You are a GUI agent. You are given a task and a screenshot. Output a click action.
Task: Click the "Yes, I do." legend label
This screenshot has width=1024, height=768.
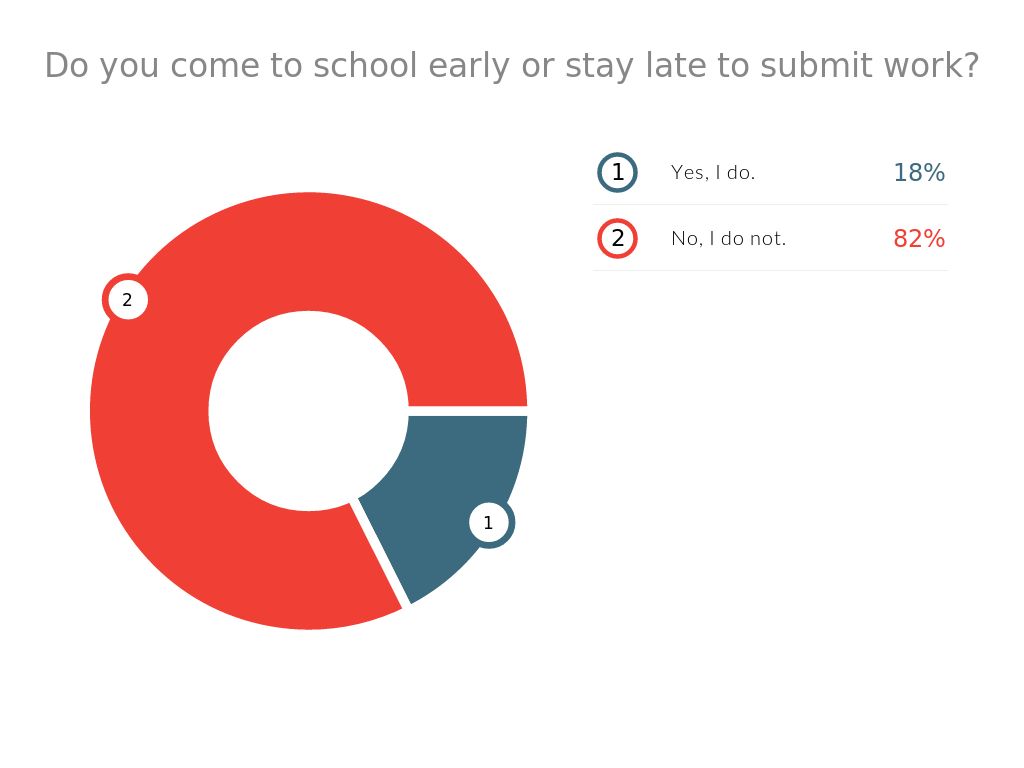(713, 173)
